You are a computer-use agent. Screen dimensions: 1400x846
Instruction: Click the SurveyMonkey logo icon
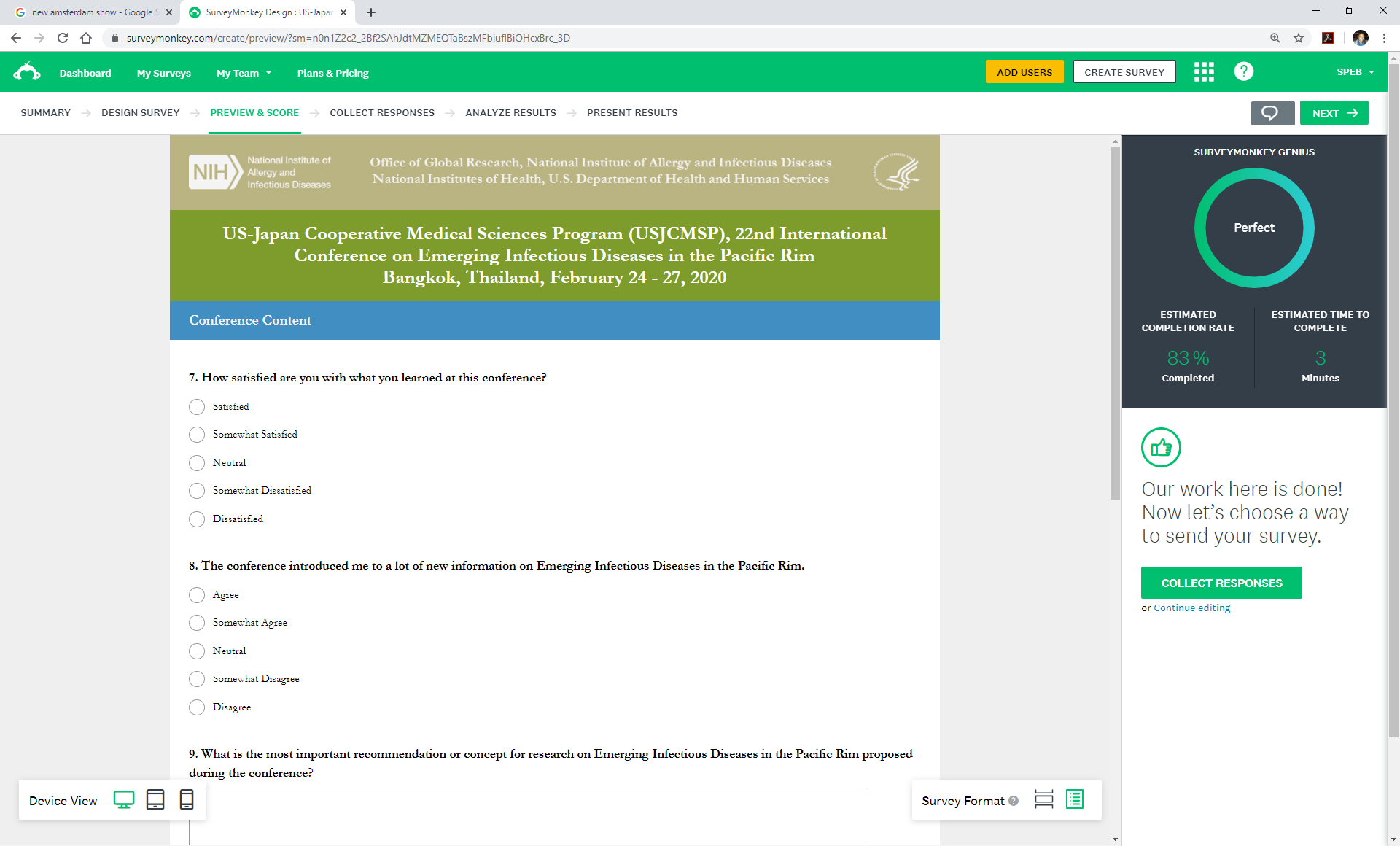27,72
